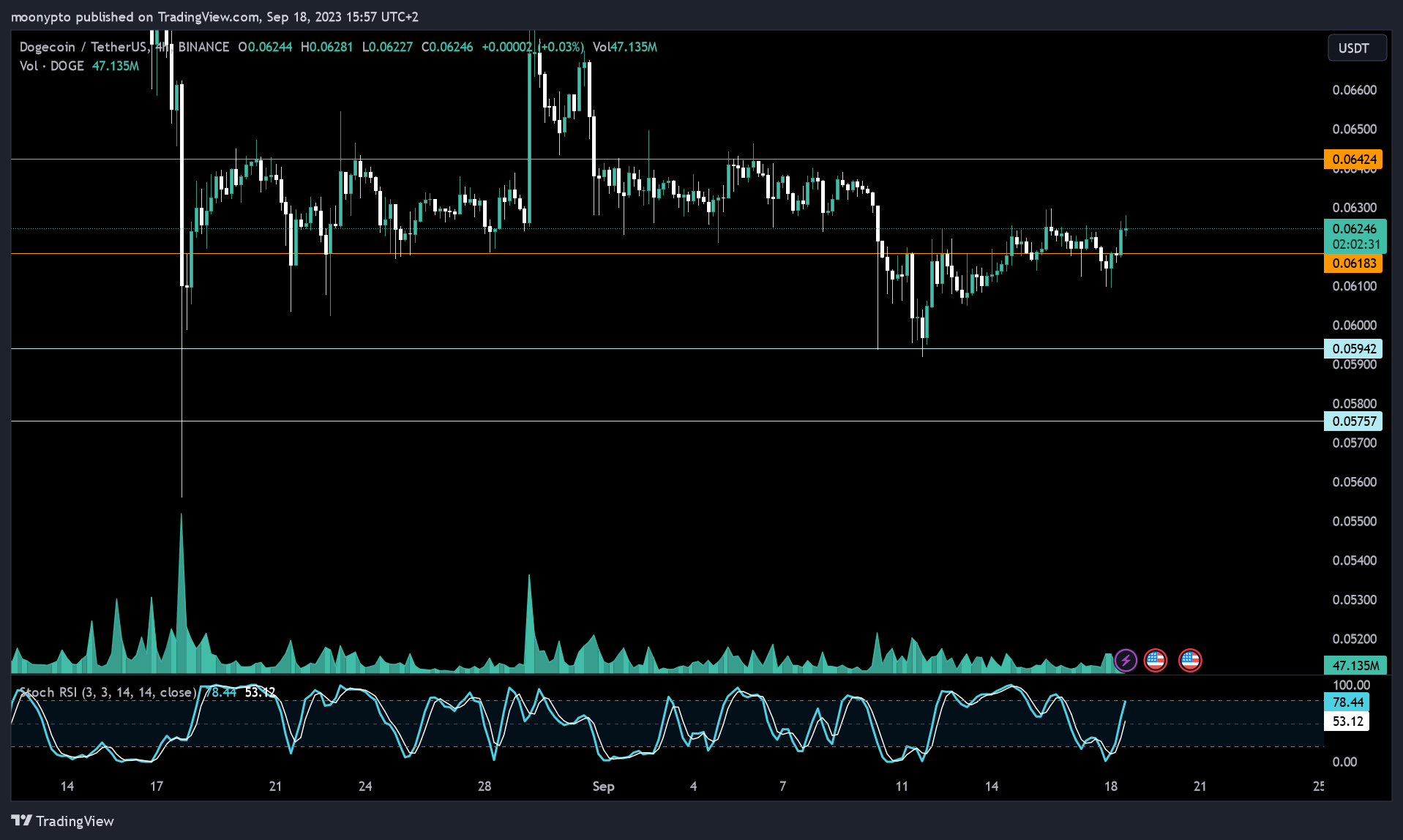Click the 100.00 Stoch RSI scale value
The image size is (1403, 840).
pyautogui.click(x=1351, y=686)
